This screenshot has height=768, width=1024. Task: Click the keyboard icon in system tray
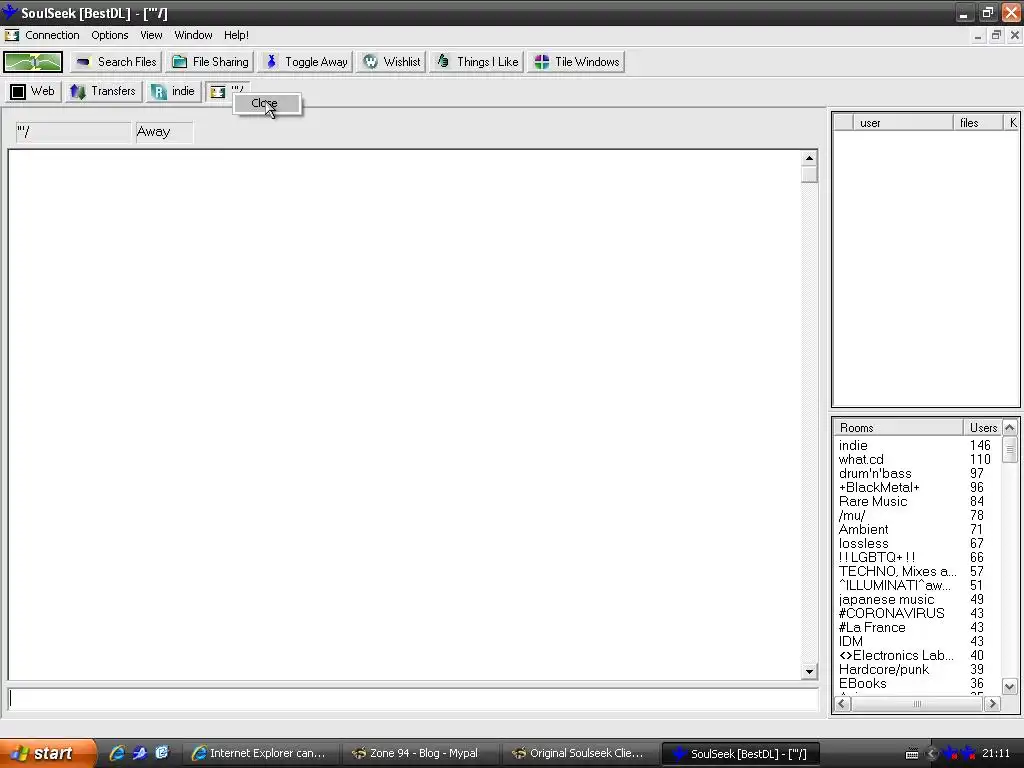click(x=912, y=754)
